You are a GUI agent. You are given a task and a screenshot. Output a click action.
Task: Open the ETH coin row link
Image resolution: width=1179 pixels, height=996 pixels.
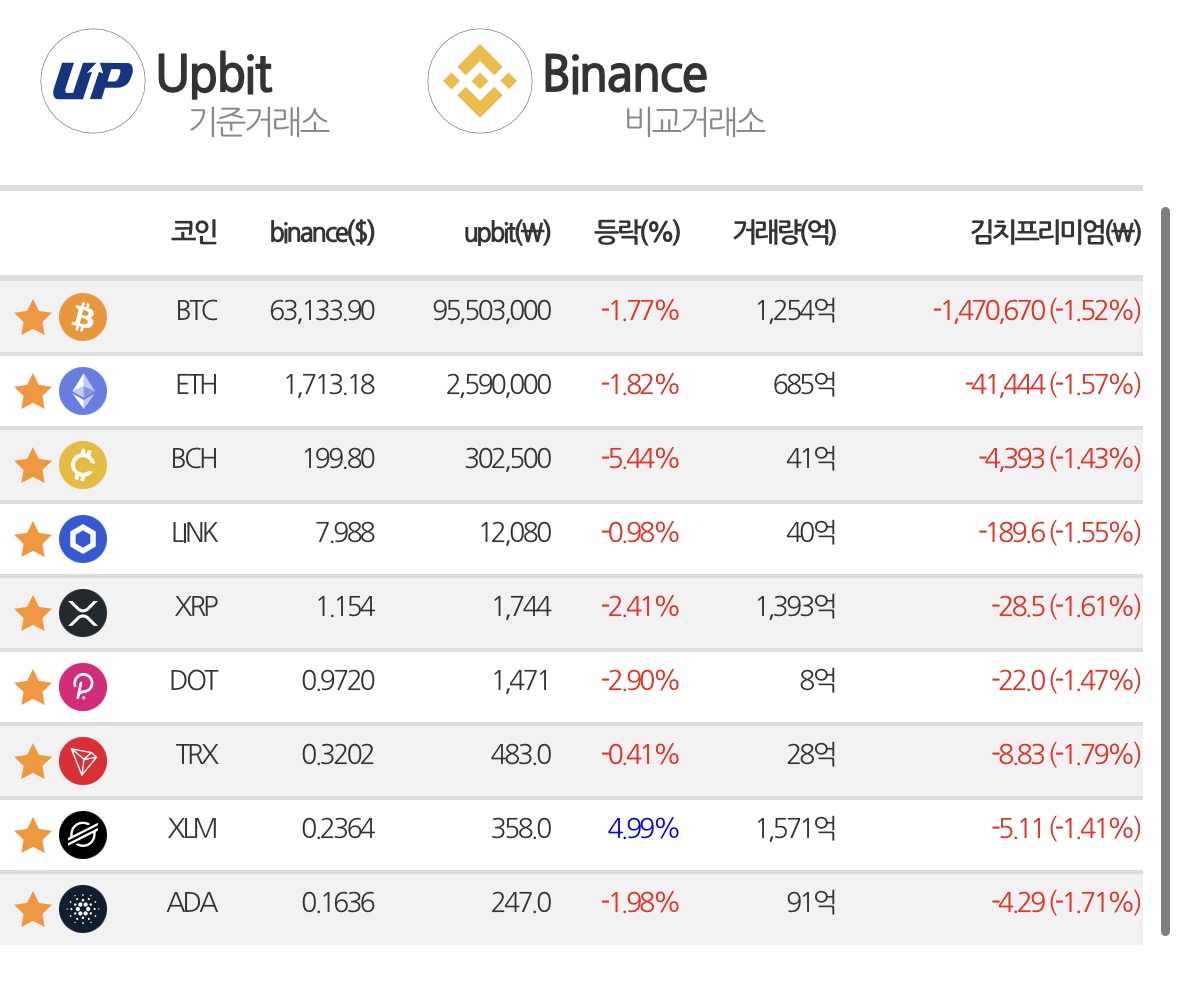tap(571, 391)
